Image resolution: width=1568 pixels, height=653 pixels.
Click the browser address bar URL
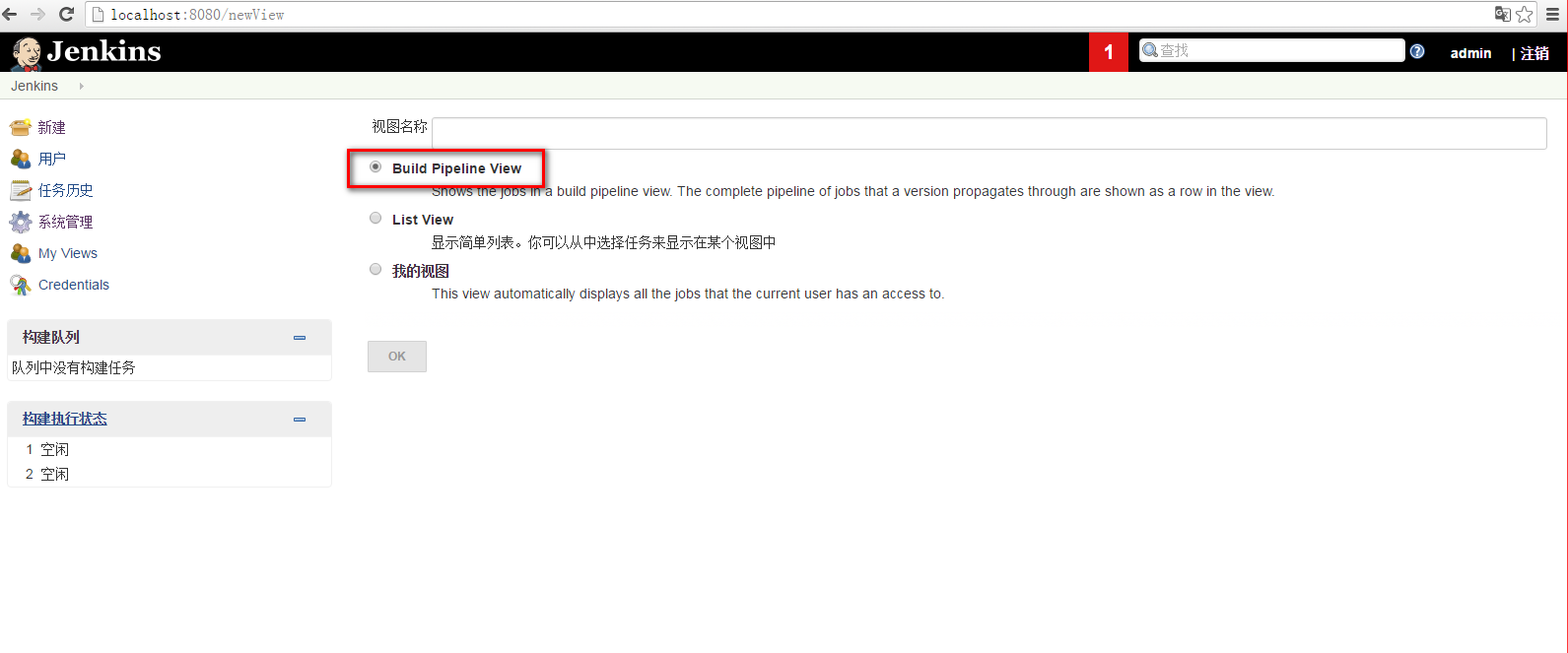click(197, 15)
